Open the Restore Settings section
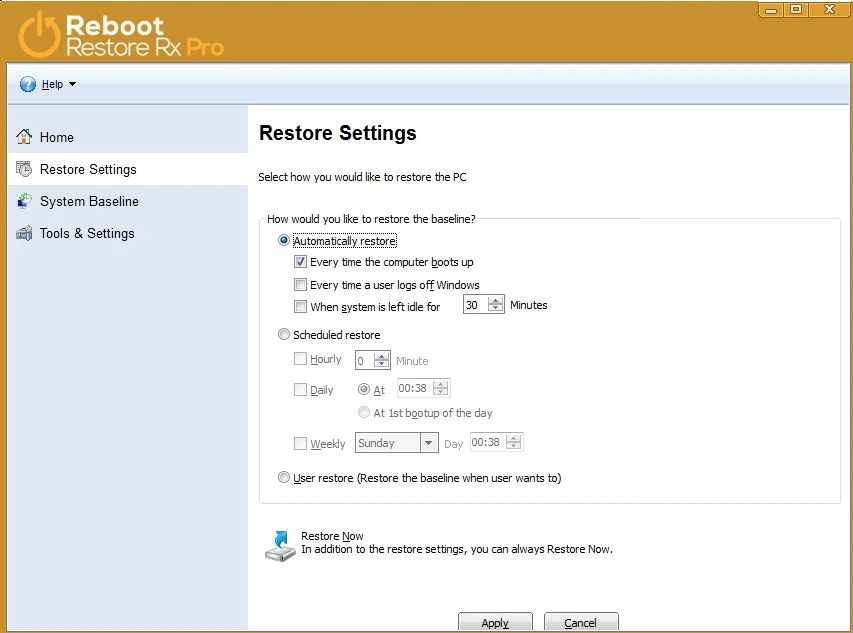853x633 pixels. click(x=128, y=169)
